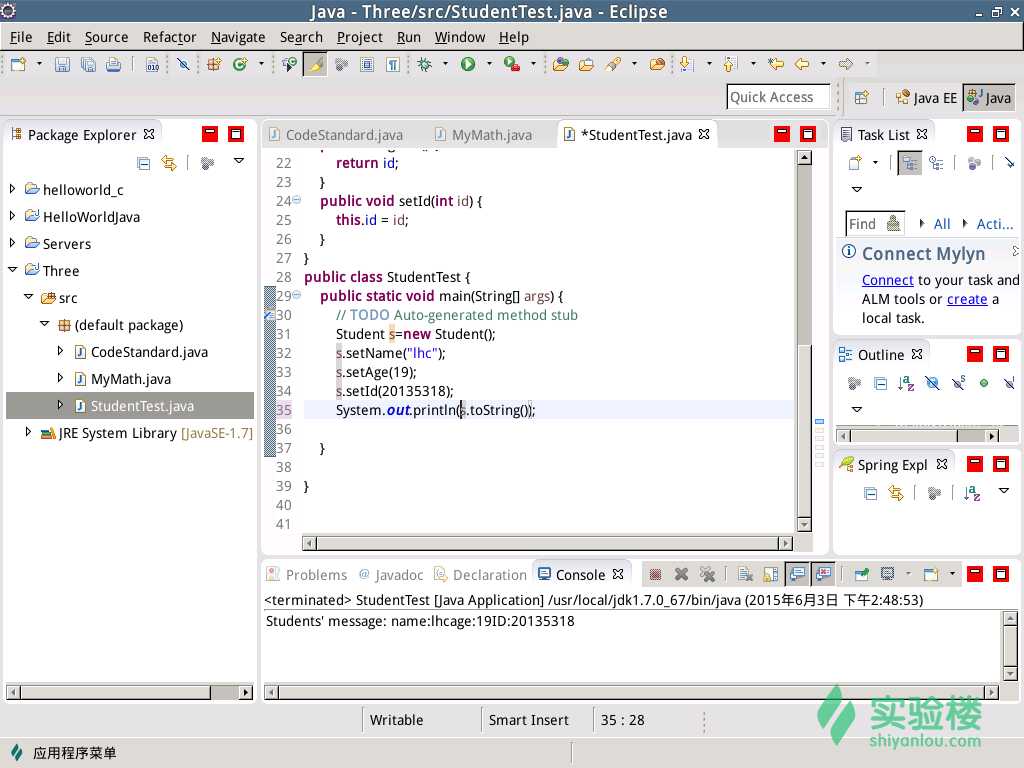Toggle Block Selection Mode button
The width and height of the screenshot is (1024, 768).
[367, 64]
